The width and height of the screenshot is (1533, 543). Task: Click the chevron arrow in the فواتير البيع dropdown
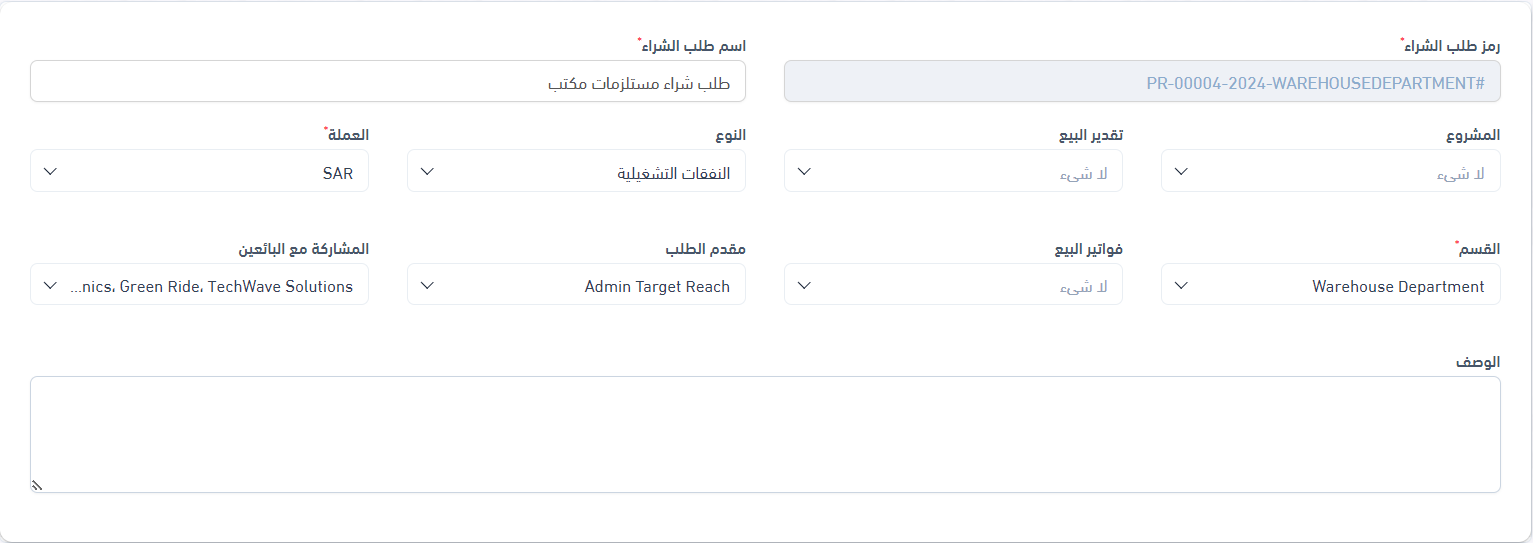(x=804, y=286)
